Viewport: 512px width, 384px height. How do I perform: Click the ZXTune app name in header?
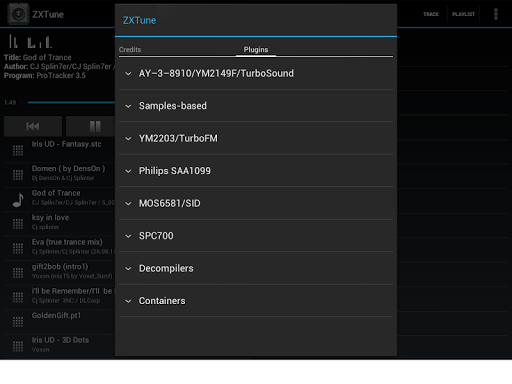48,14
